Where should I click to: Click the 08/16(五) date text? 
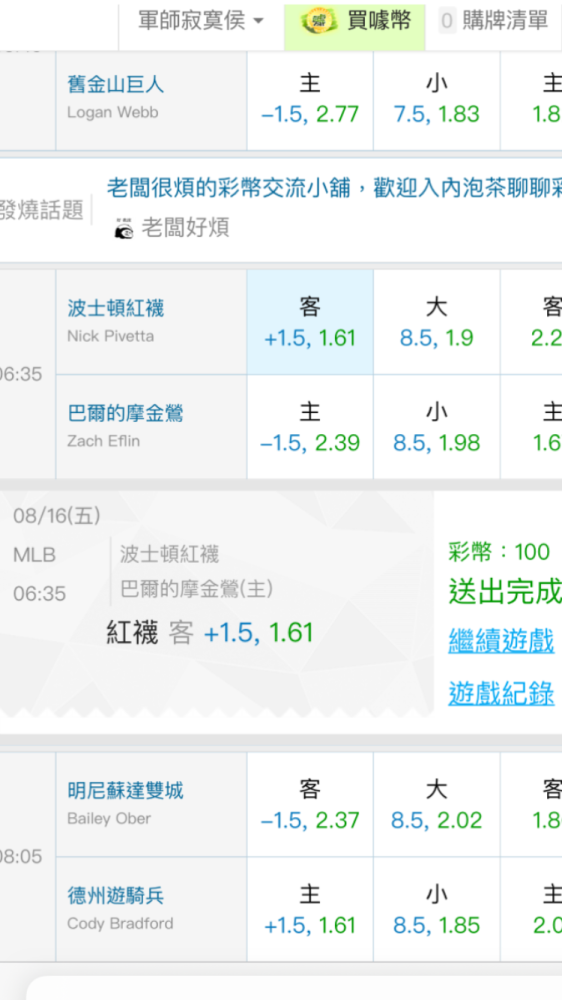click(57, 516)
